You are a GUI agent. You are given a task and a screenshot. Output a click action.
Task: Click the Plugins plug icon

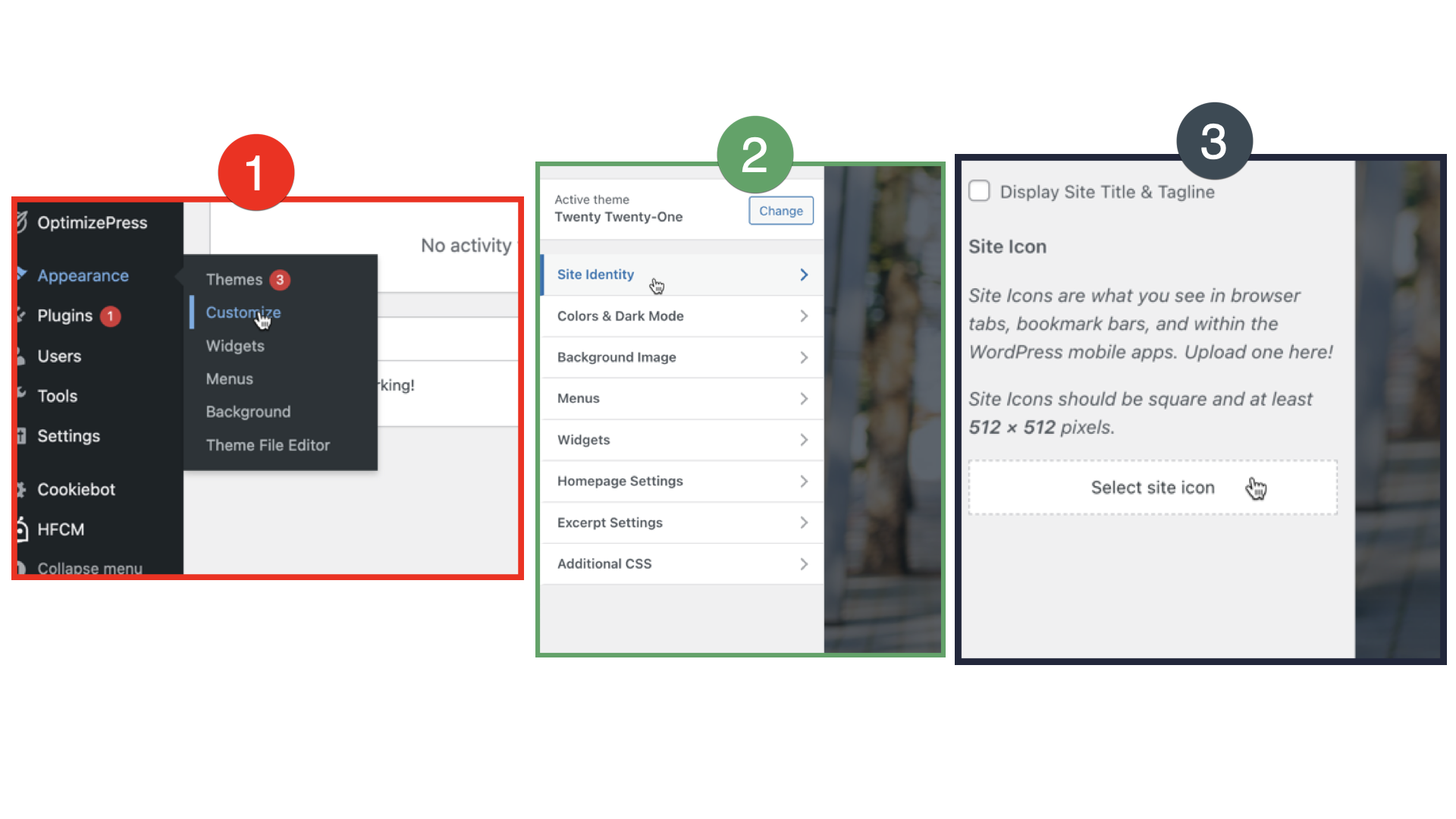[21, 315]
